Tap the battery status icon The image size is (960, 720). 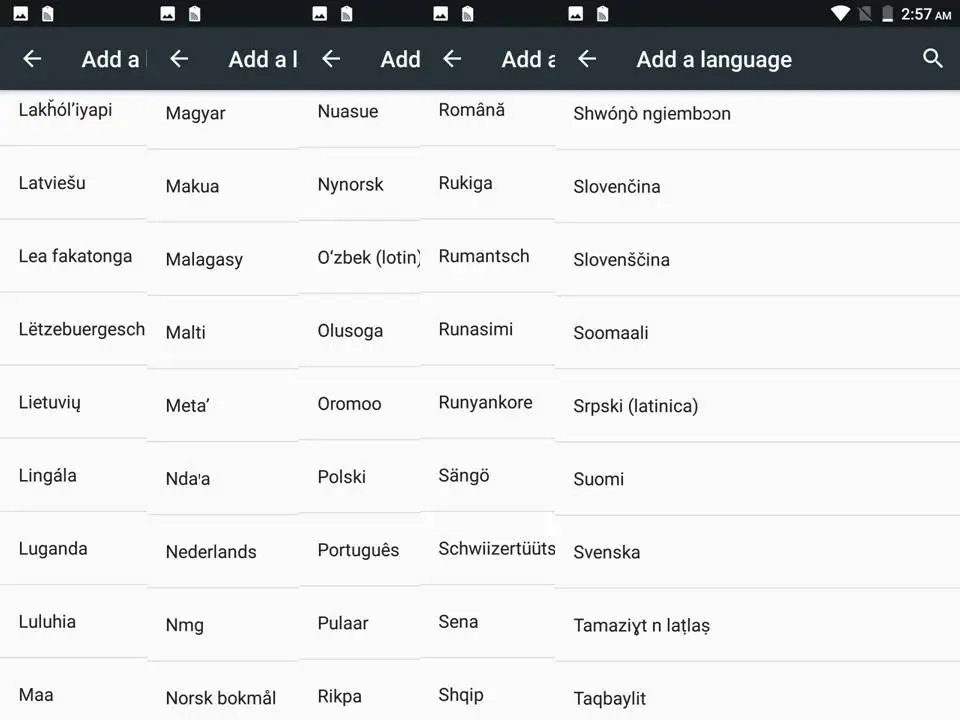coord(887,14)
